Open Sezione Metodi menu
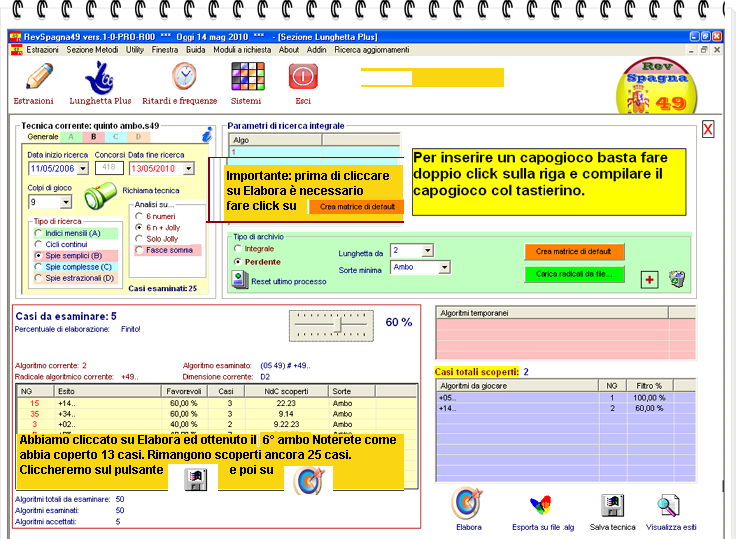736x539 pixels. pyautogui.click(x=92, y=50)
